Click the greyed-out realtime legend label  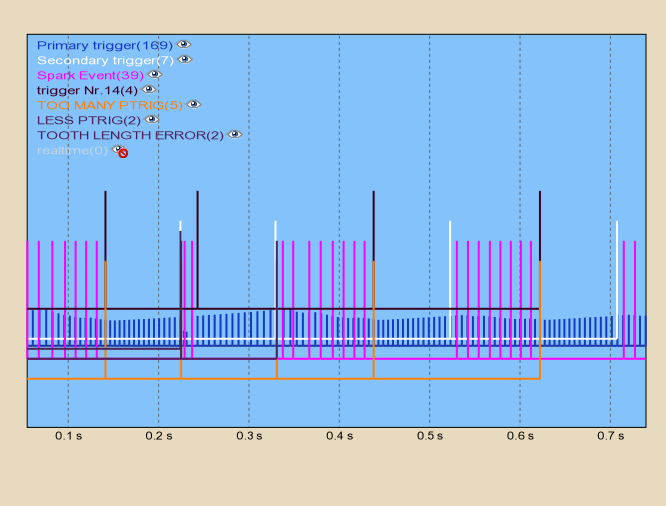[x=72, y=150]
